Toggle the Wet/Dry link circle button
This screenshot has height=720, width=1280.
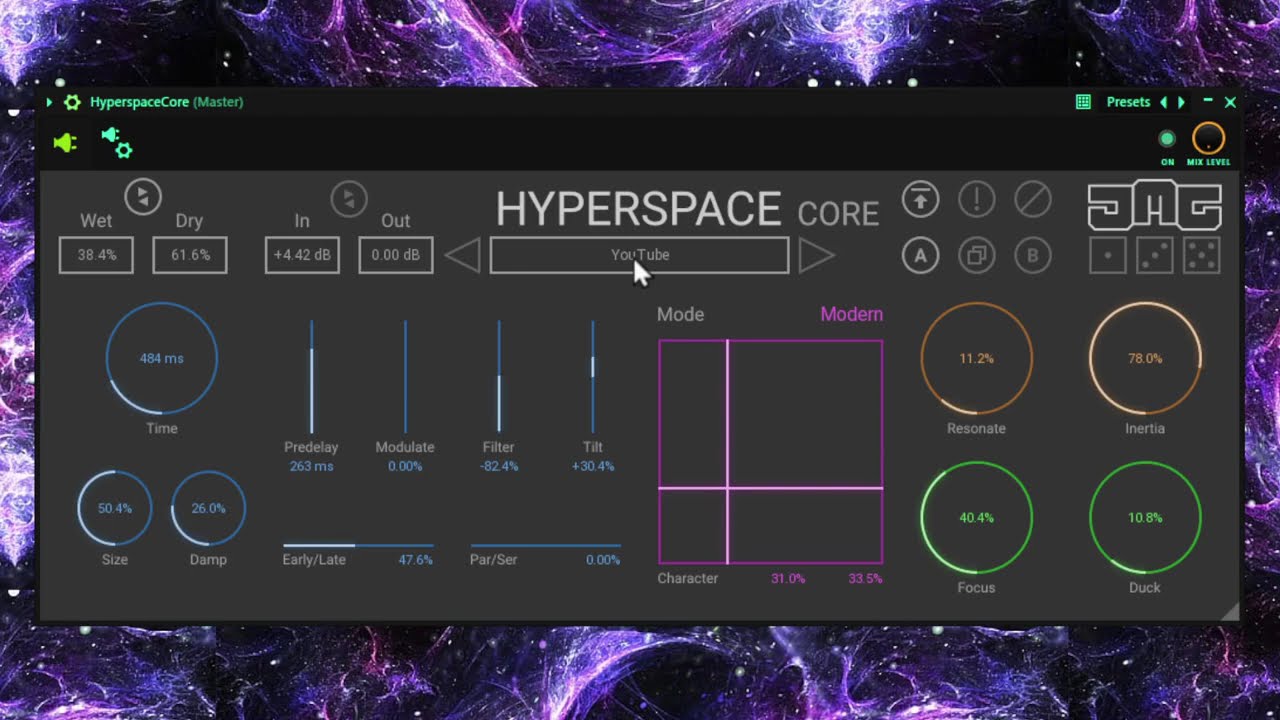pos(143,196)
